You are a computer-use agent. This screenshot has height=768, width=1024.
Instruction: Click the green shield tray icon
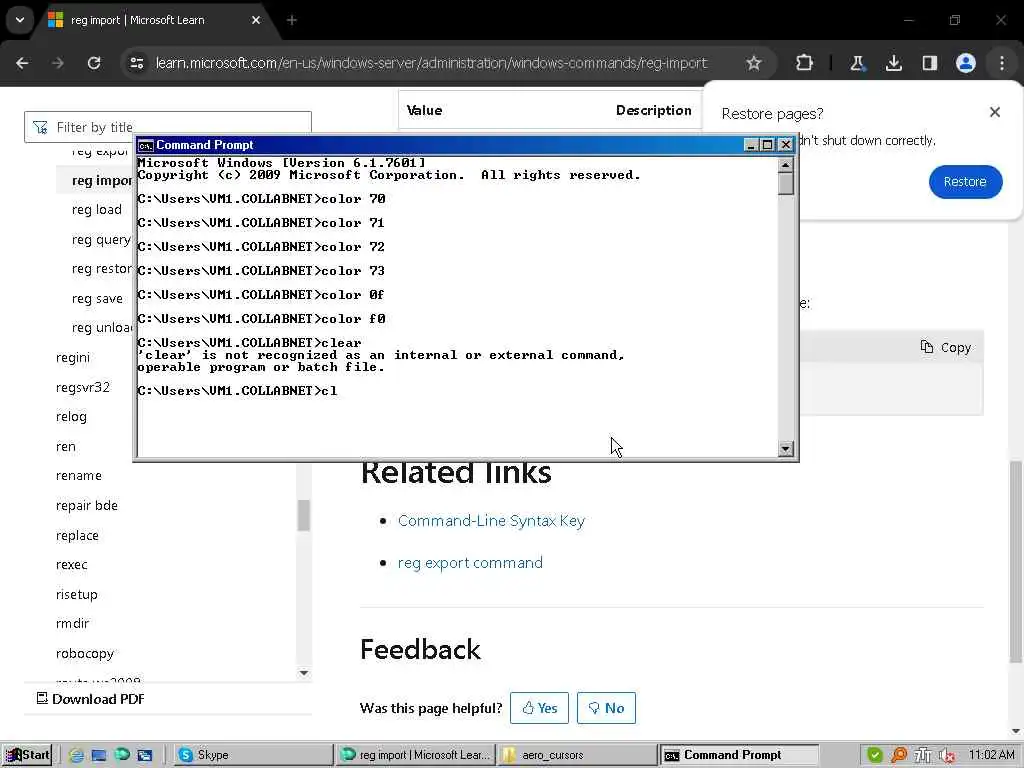(874, 755)
